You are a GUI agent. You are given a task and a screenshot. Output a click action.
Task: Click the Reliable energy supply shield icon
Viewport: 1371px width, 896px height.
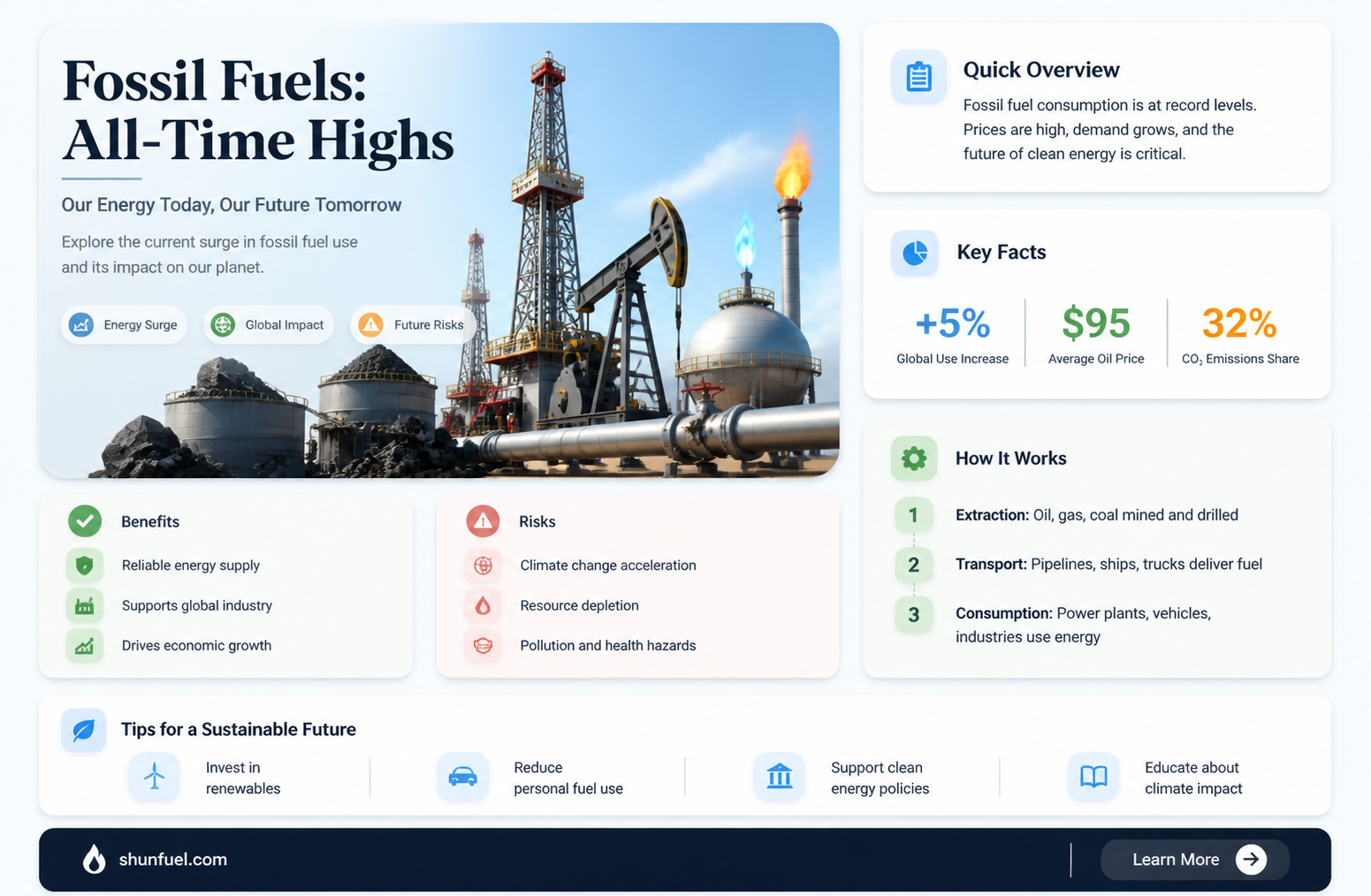[84, 565]
